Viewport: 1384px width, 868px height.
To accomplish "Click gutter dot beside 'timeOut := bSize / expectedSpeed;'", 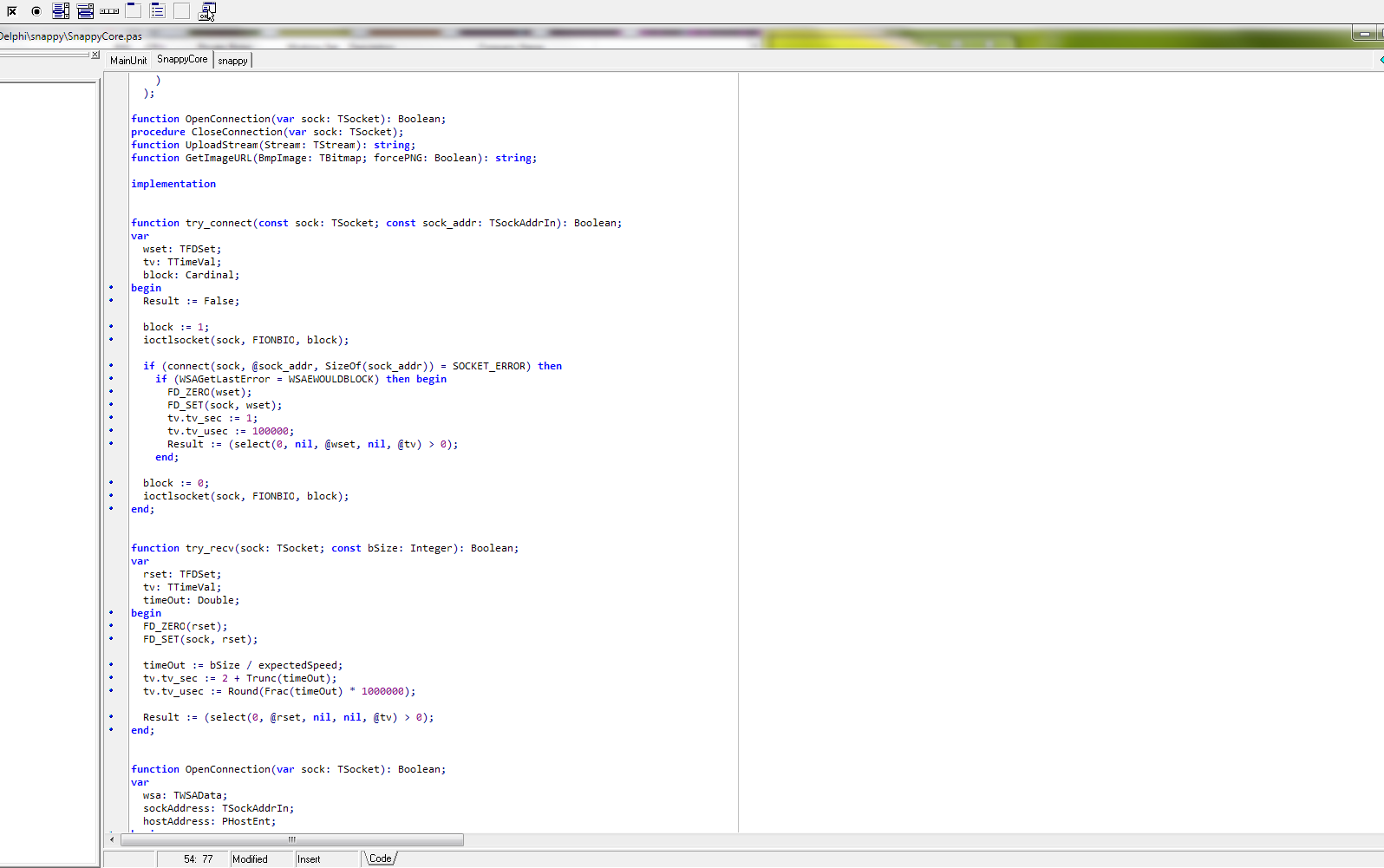I will (111, 664).
